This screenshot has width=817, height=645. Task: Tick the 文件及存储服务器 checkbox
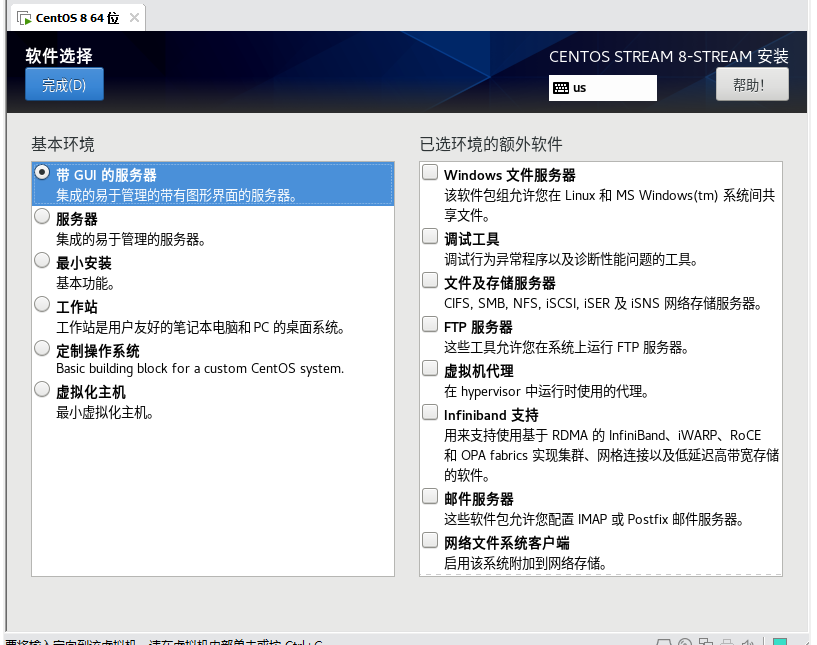tap(430, 281)
